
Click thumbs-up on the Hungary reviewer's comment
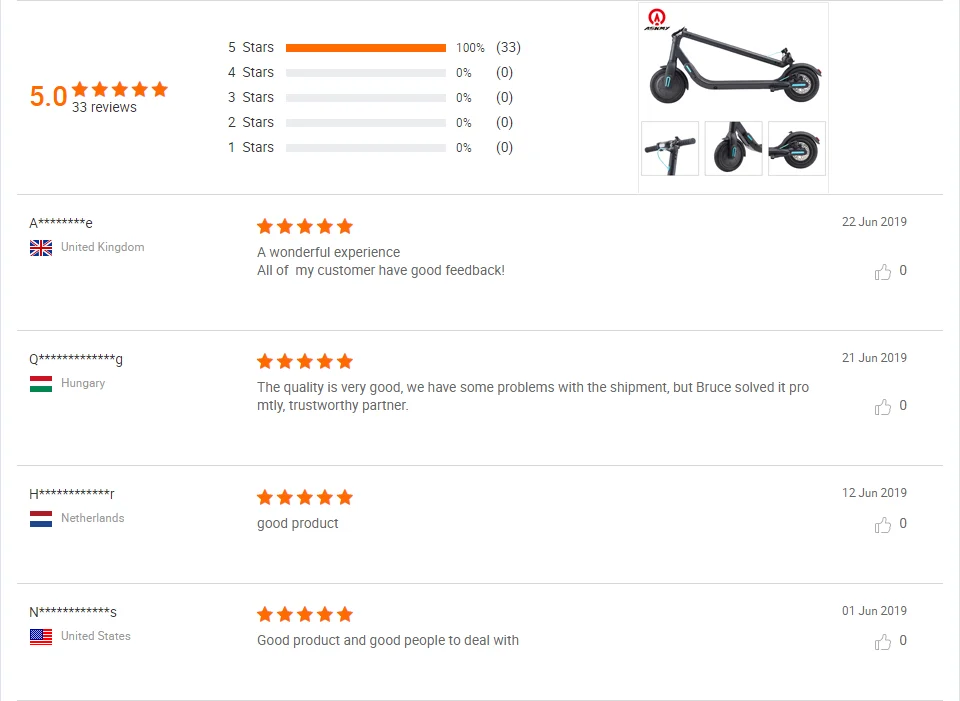[x=883, y=407]
